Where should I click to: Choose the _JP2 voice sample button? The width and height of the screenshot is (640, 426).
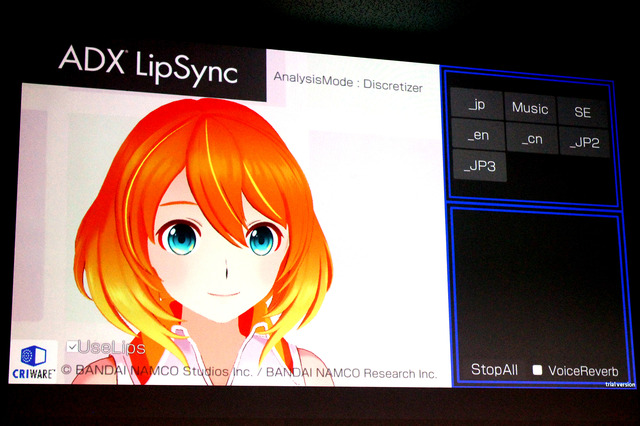pos(583,142)
